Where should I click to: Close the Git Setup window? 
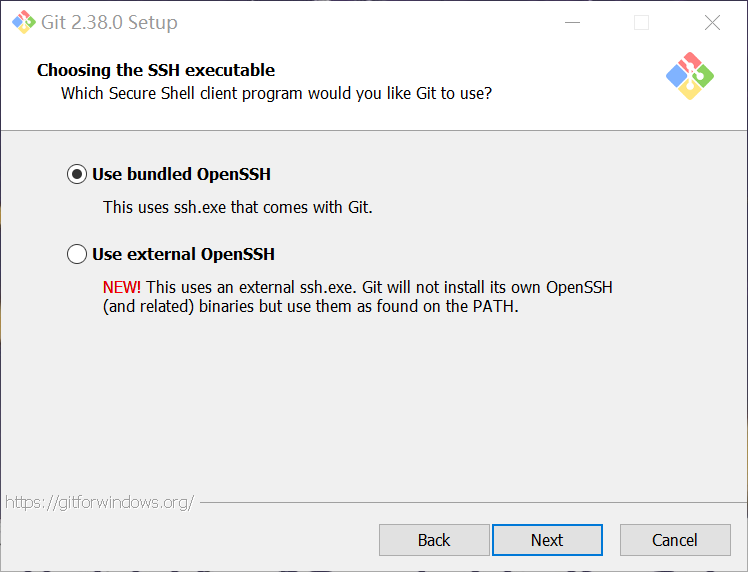click(712, 22)
